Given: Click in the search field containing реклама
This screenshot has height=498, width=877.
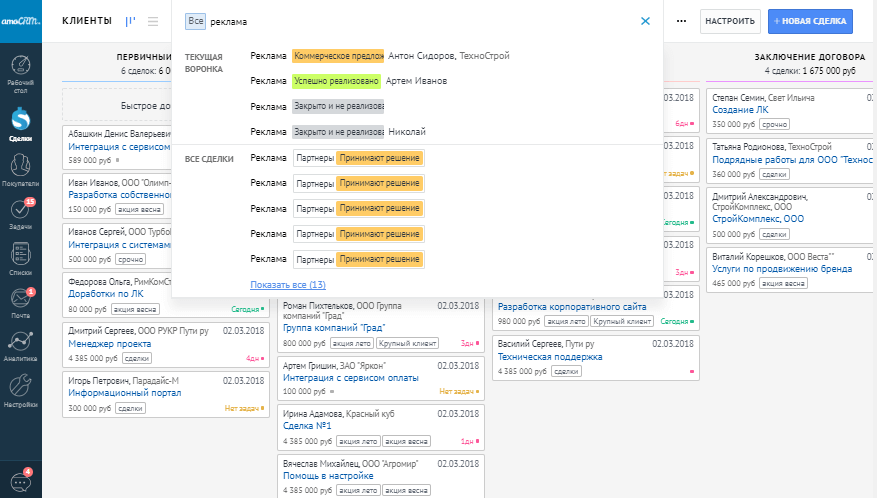Looking at the screenshot, I should click(420, 21).
